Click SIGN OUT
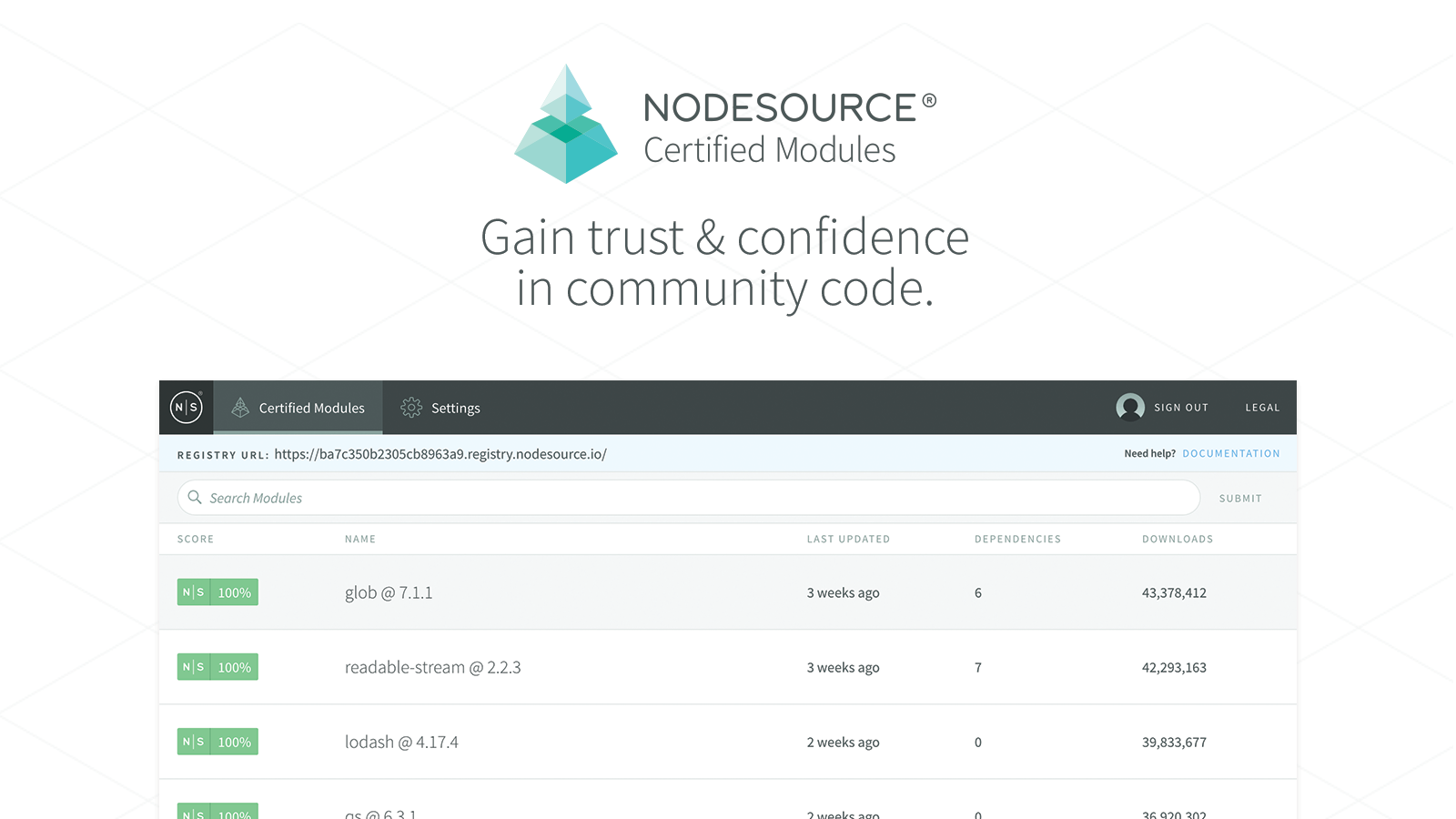The width and height of the screenshot is (1456, 819). point(1181,408)
